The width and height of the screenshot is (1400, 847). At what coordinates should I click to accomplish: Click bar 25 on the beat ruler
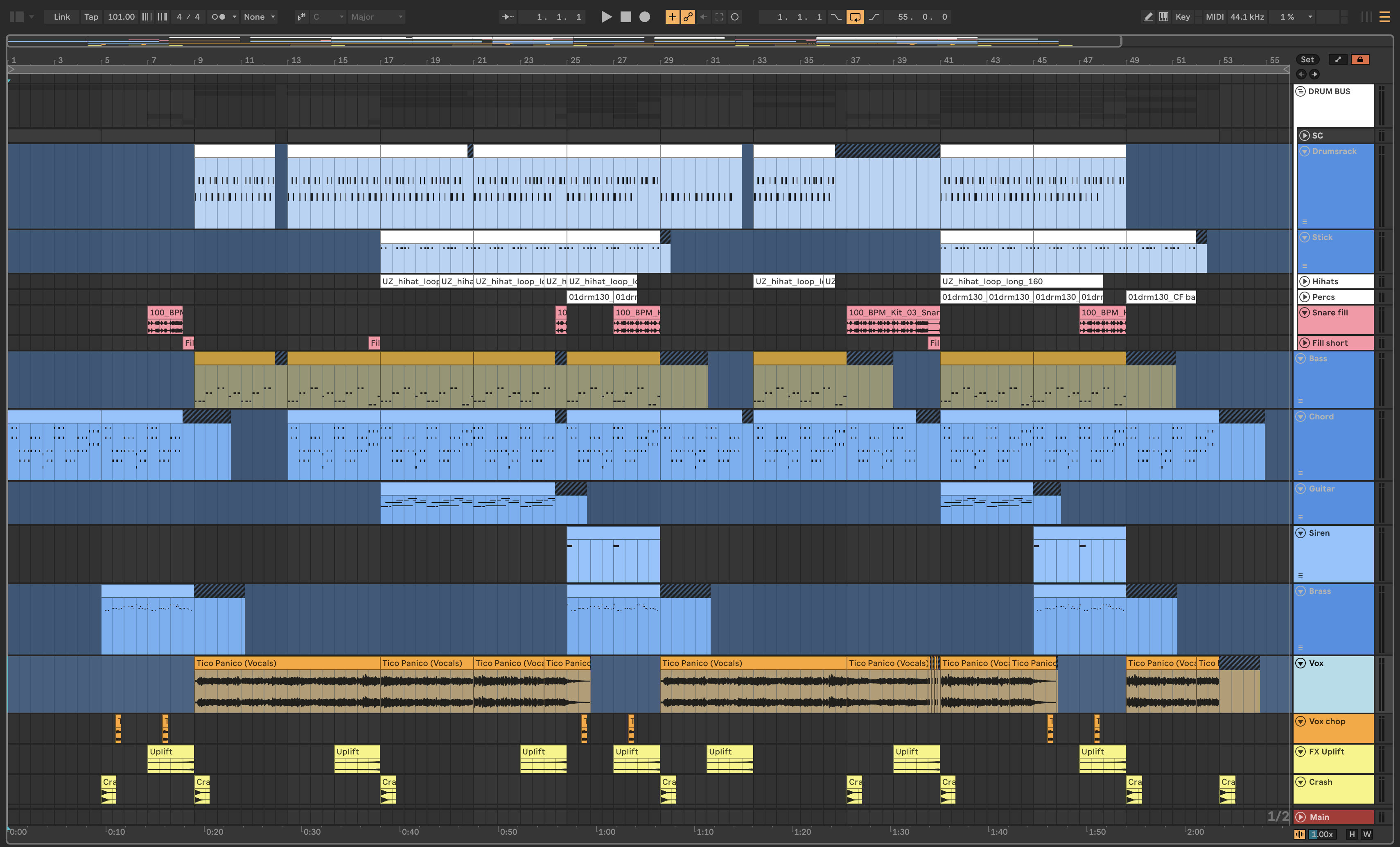tap(575, 60)
